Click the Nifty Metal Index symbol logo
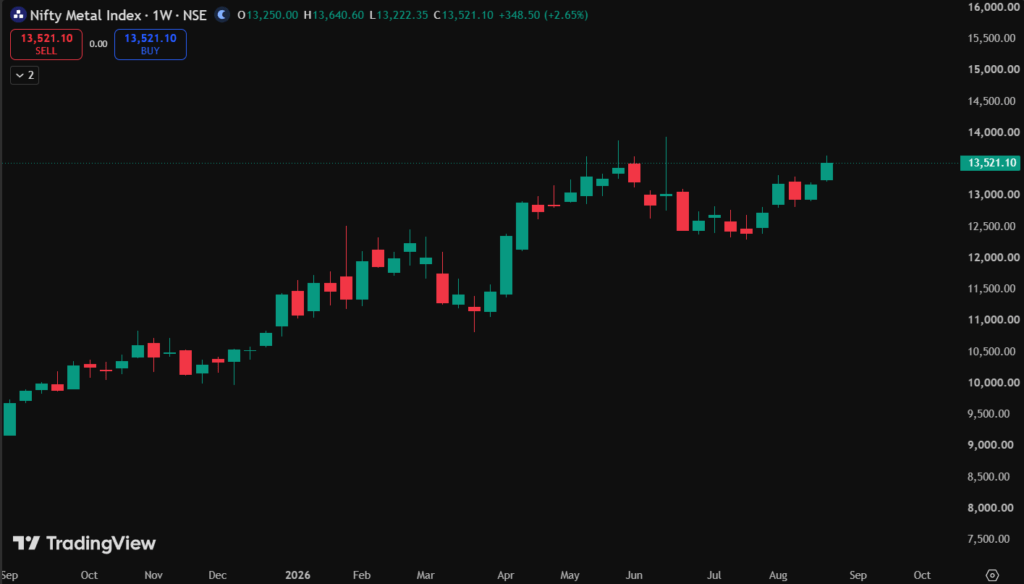Viewport: 1024px width, 584px height. point(18,14)
